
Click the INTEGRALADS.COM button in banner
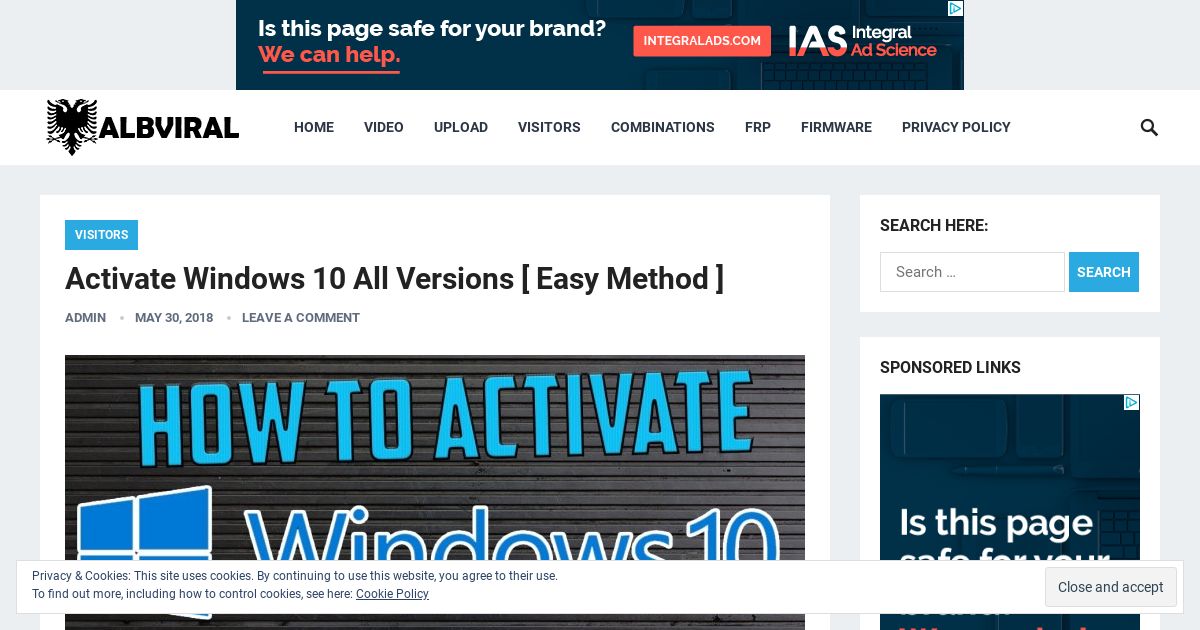[x=702, y=41]
